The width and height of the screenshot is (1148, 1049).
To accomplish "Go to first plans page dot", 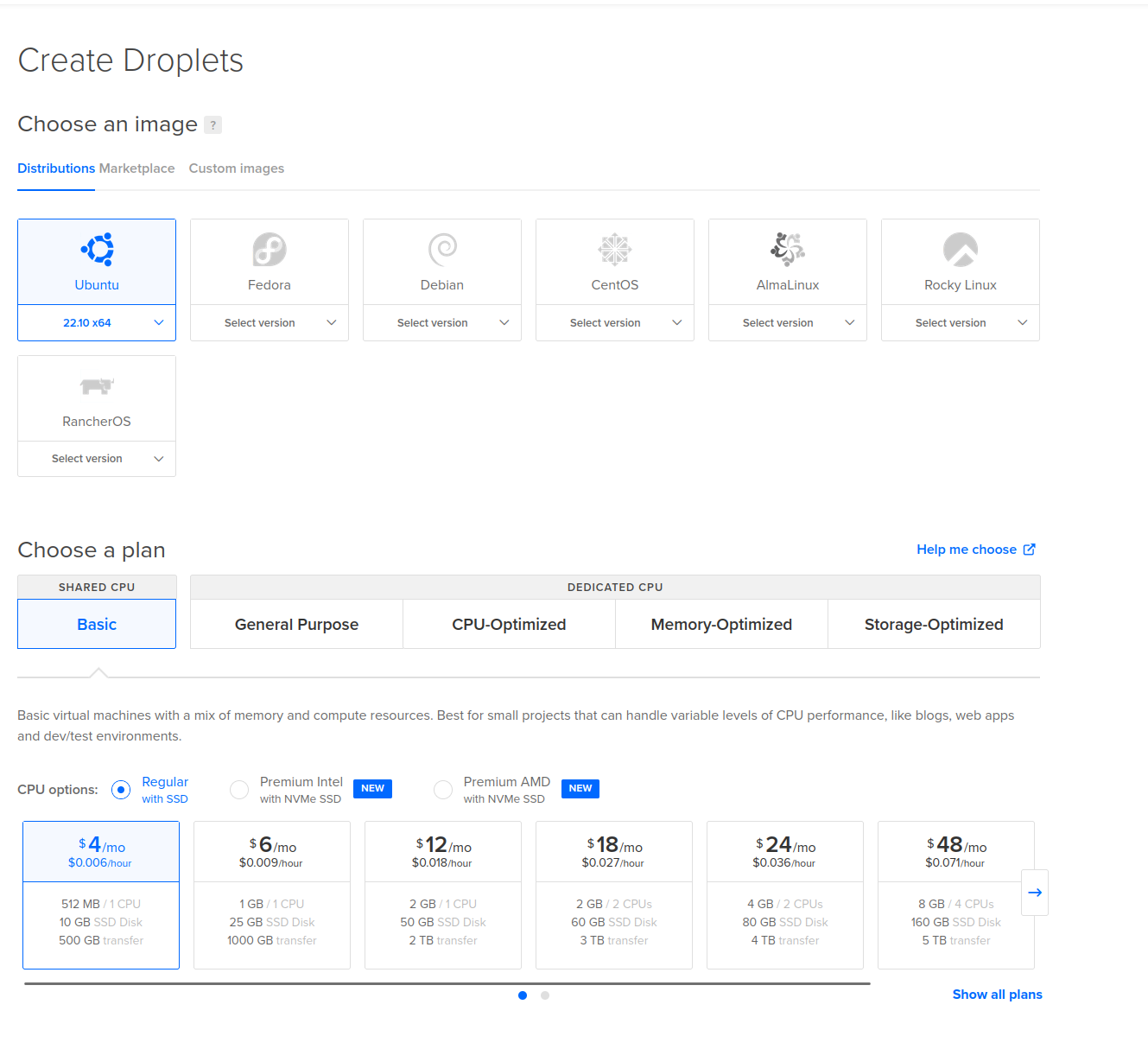I will tap(523, 995).
